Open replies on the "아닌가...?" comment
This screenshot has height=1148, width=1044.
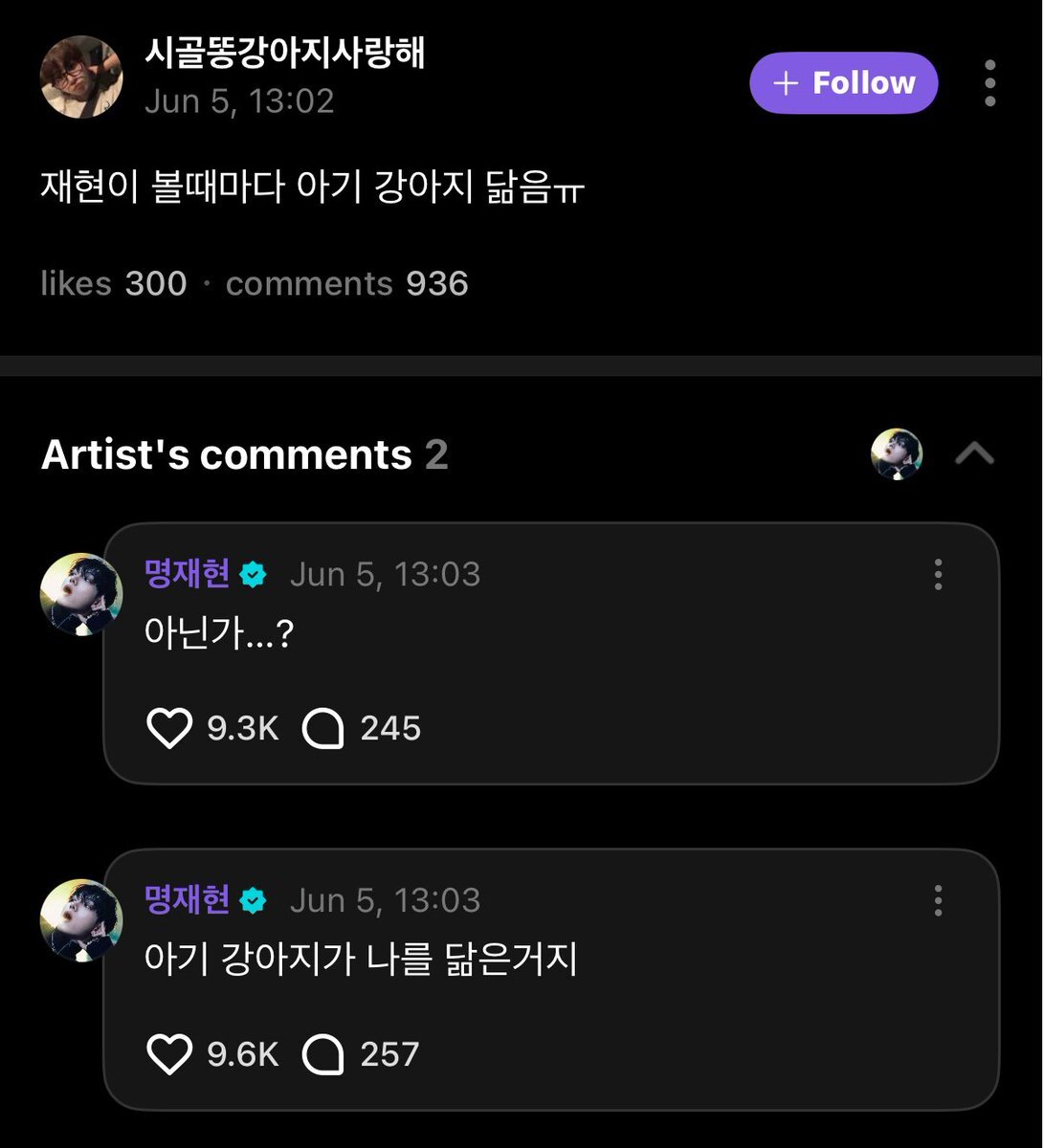coord(323,729)
